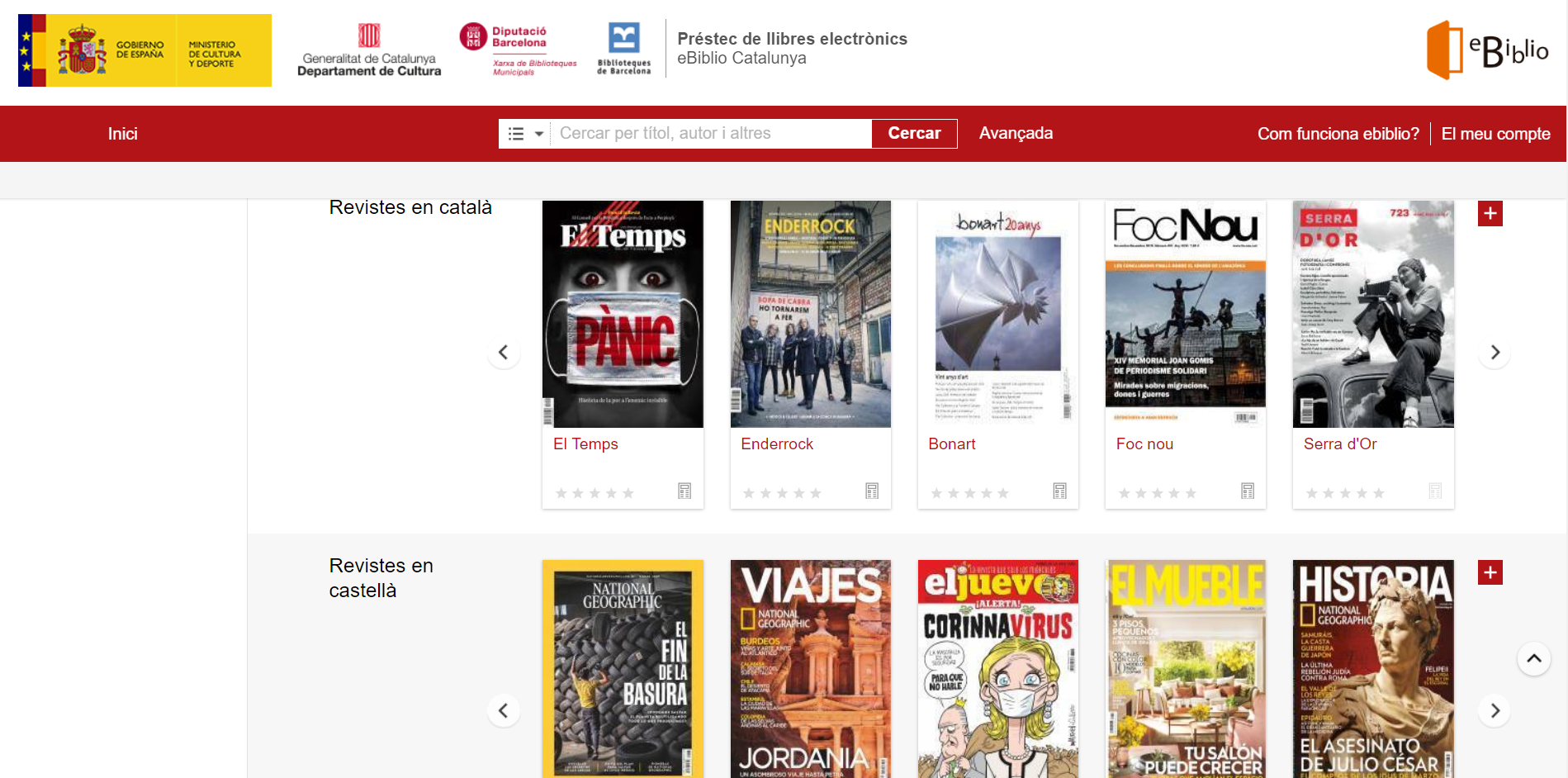The image size is (1568, 778).
Task: Open Serra d'Or magazine cover
Action: click(x=1373, y=314)
